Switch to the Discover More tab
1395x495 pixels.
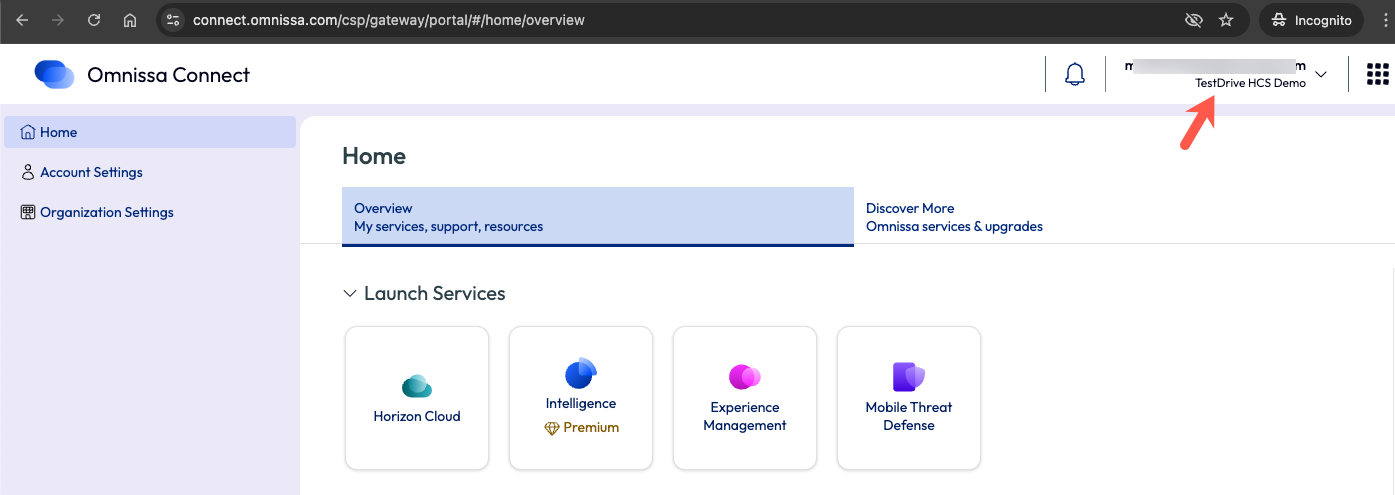click(954, 217)
